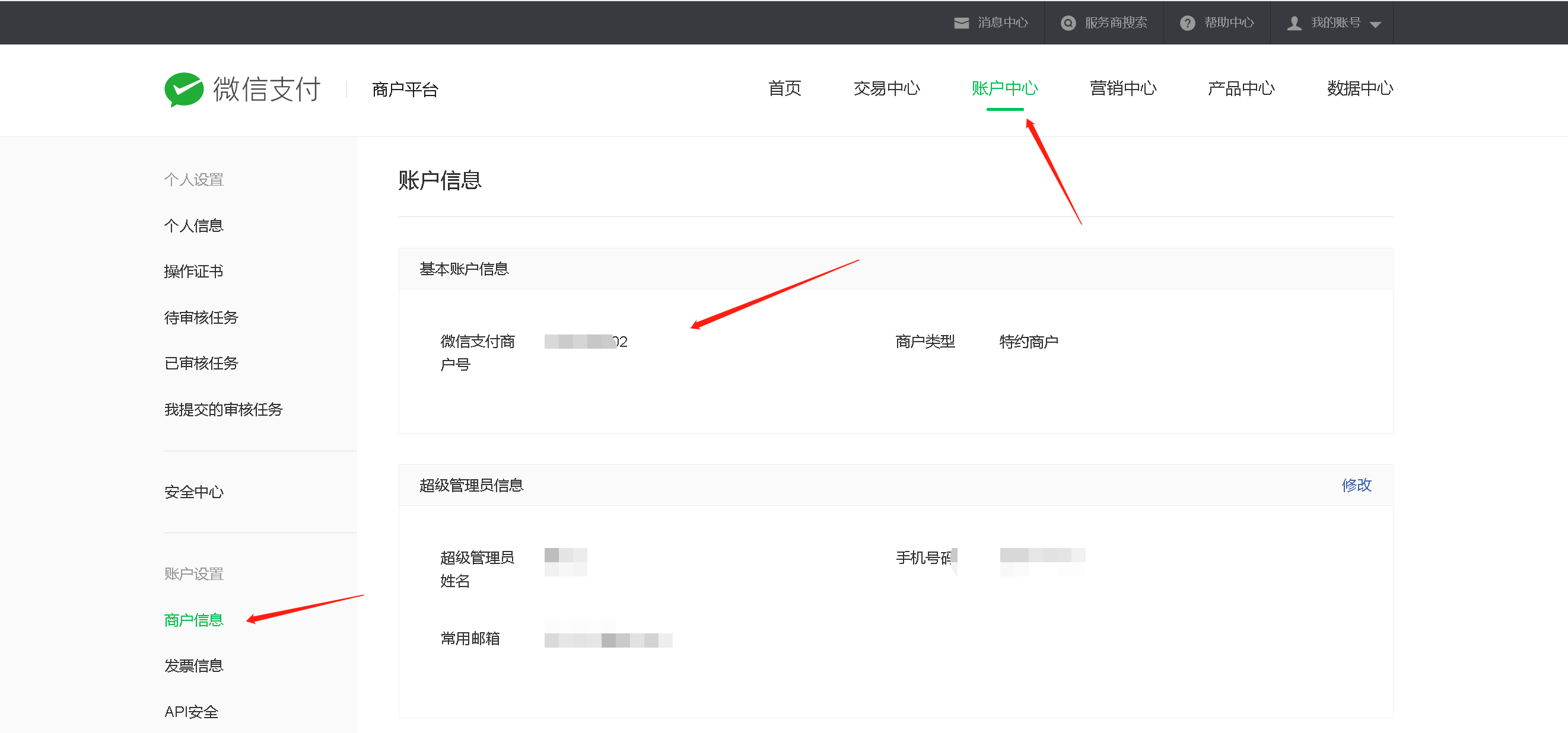1568x733 pixels.
Task: Select 待审核任务 in sidebar
Action: point(201,317)
